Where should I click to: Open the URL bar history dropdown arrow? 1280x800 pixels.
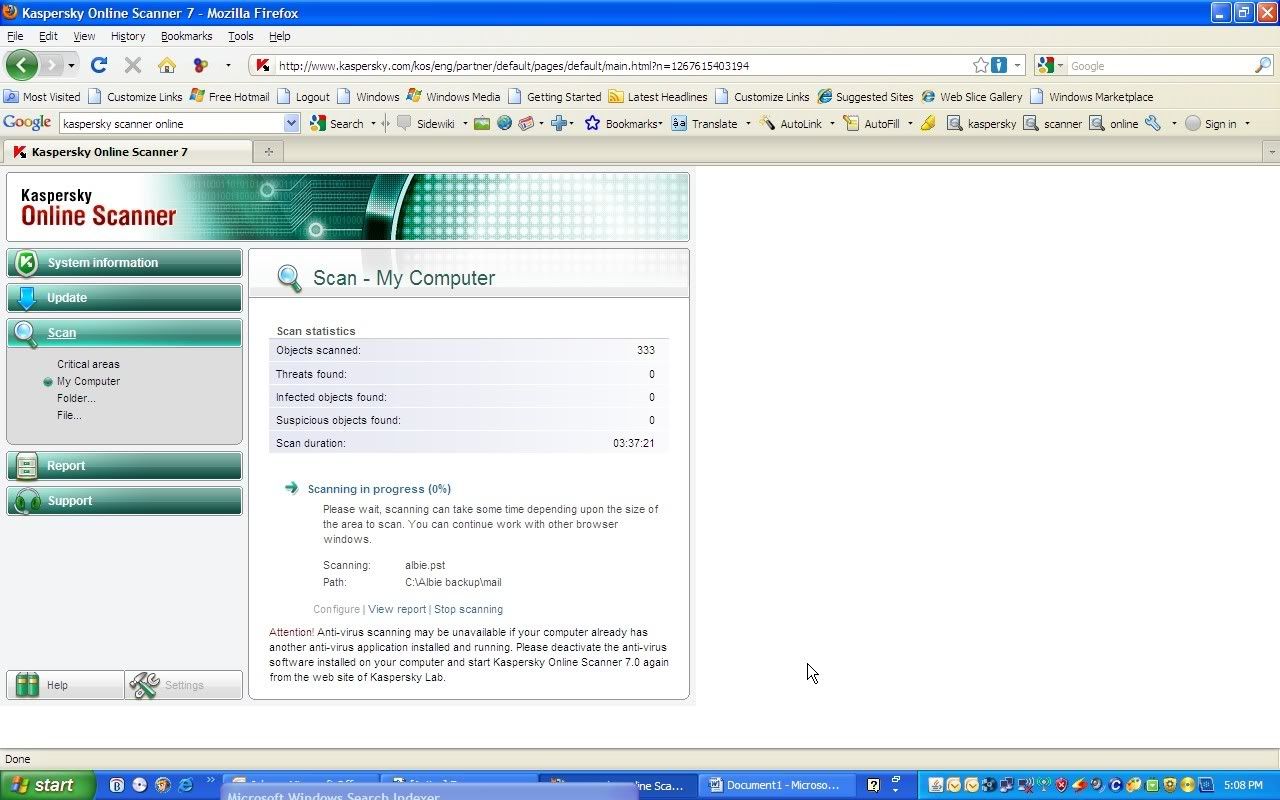pyautogui.click(x=1017, y=65)
